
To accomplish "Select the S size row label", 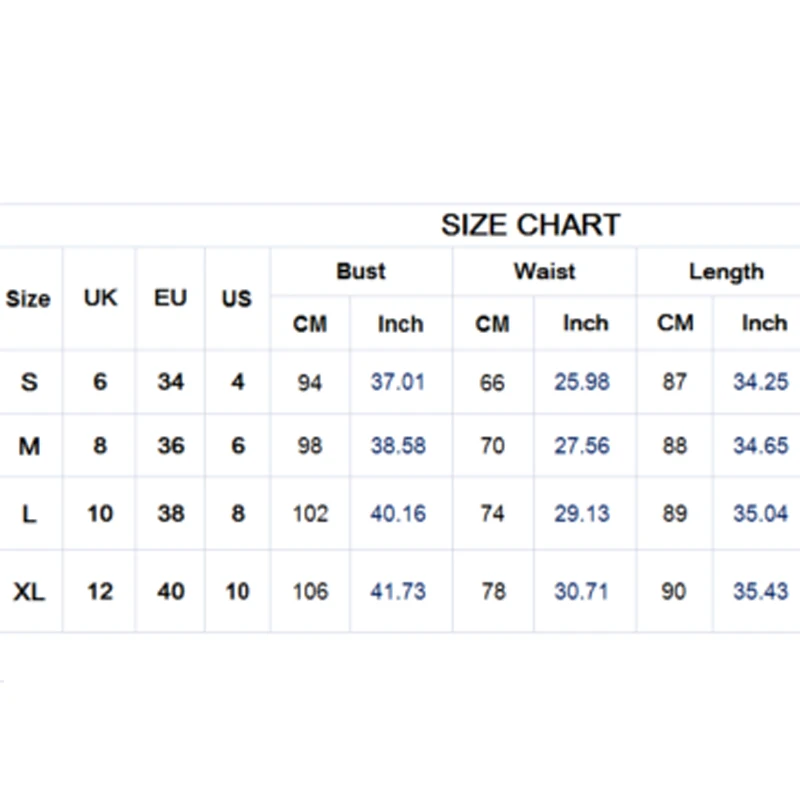I will tap(29, 382).
